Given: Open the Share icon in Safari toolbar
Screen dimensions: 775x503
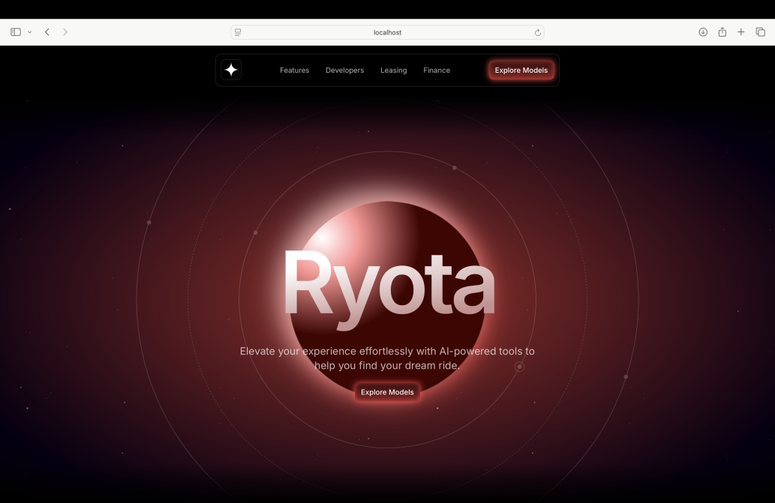Looking at the screenshot, I should click(x=722, y=32).
